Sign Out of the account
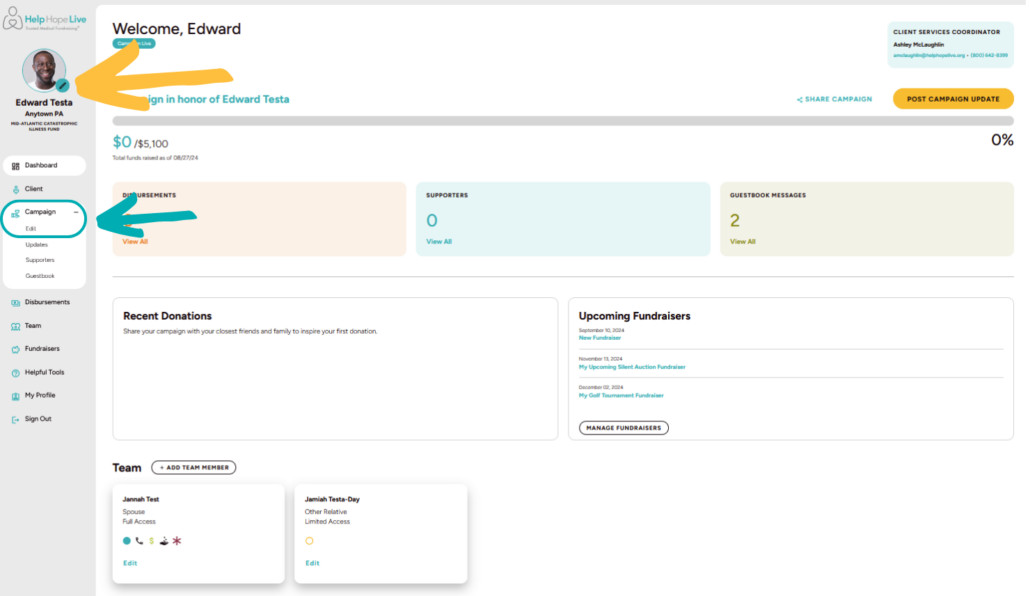 [38, 419]
